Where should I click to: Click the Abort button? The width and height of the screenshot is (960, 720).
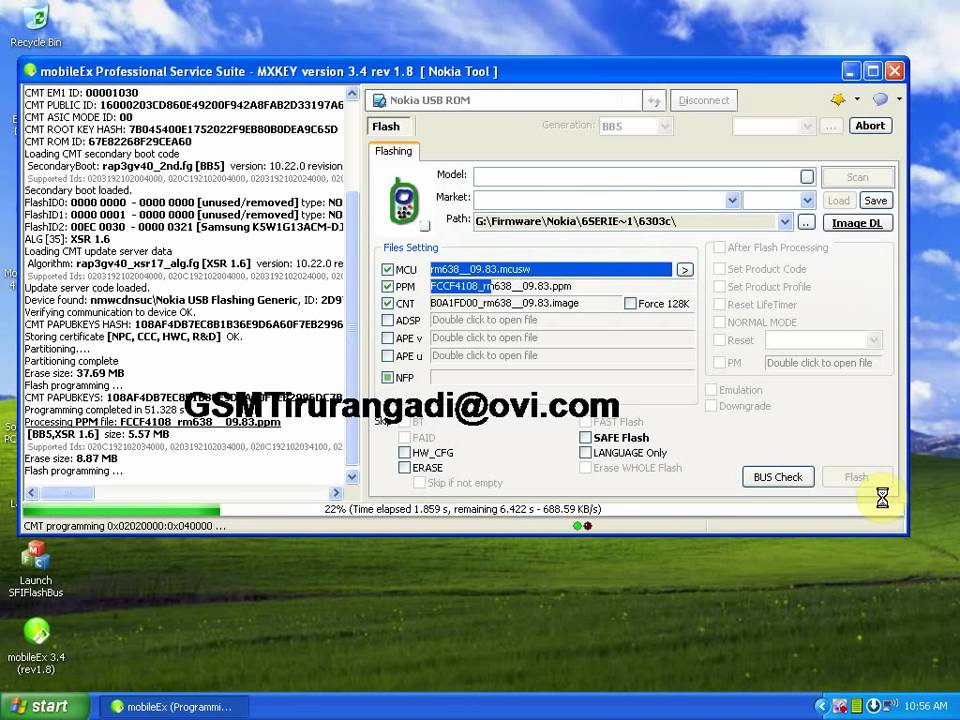click(870, 126)
